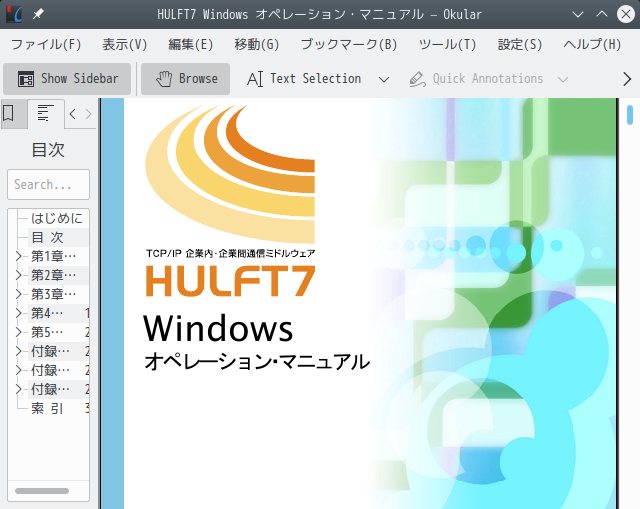Expand the first 付録 tree node

click(x=18, y=351)
